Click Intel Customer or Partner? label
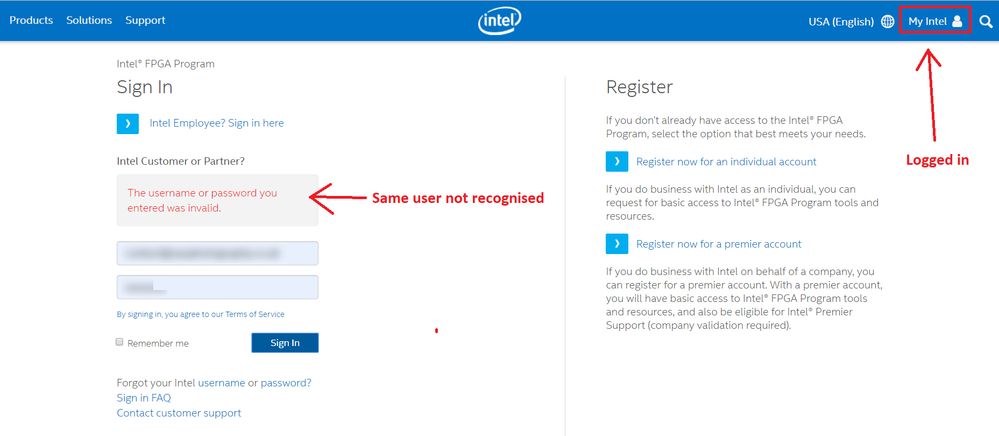 coord(180,161)
